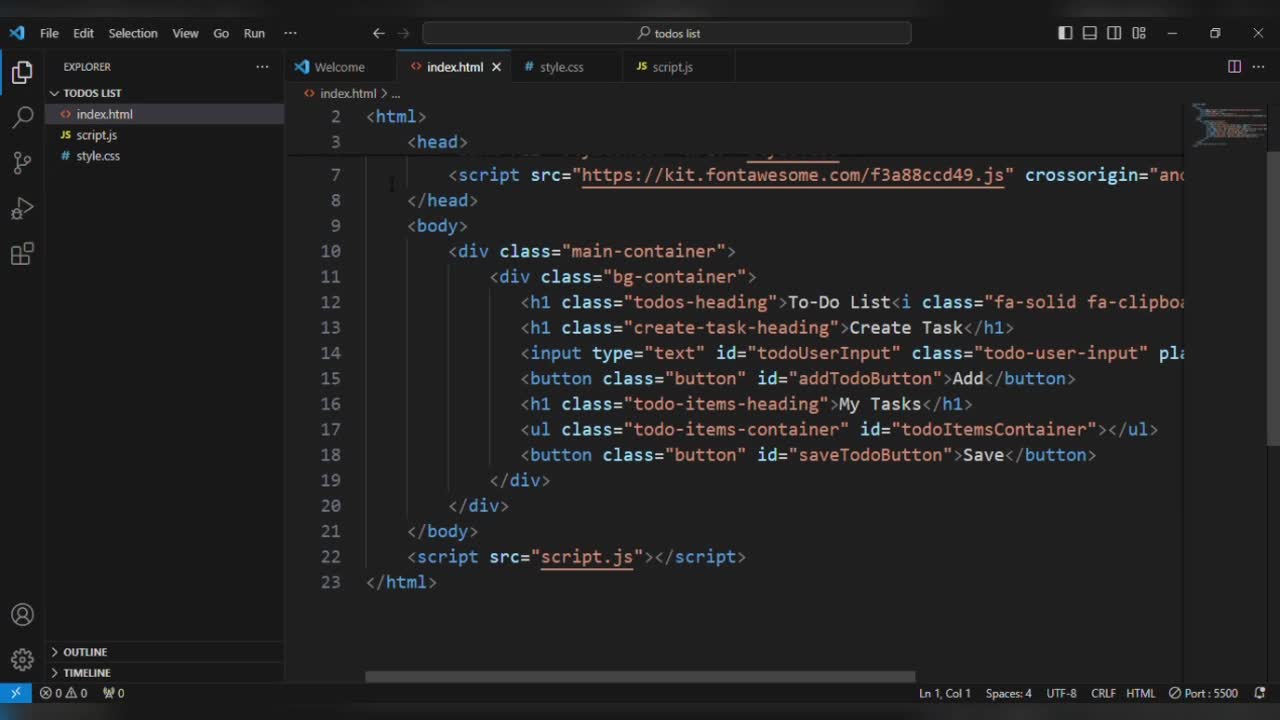Screen dimensions: 1280x720
Task: Click the Port : 5500 Live Server status
Action: pos(1203,693)
